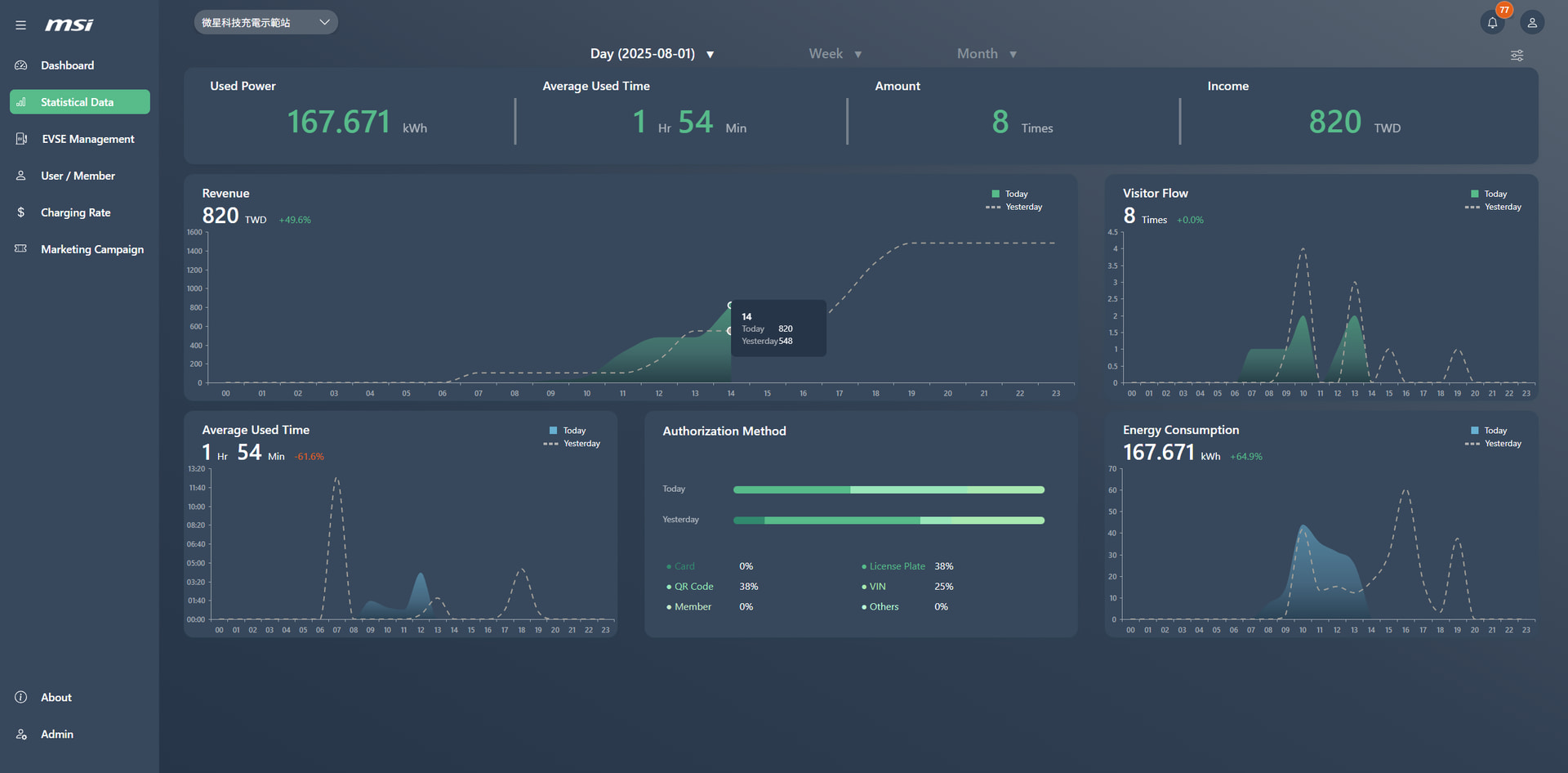1568x773 pixels.
Task: Toggle the Today series in Revenue legend
Action: 1009,194
